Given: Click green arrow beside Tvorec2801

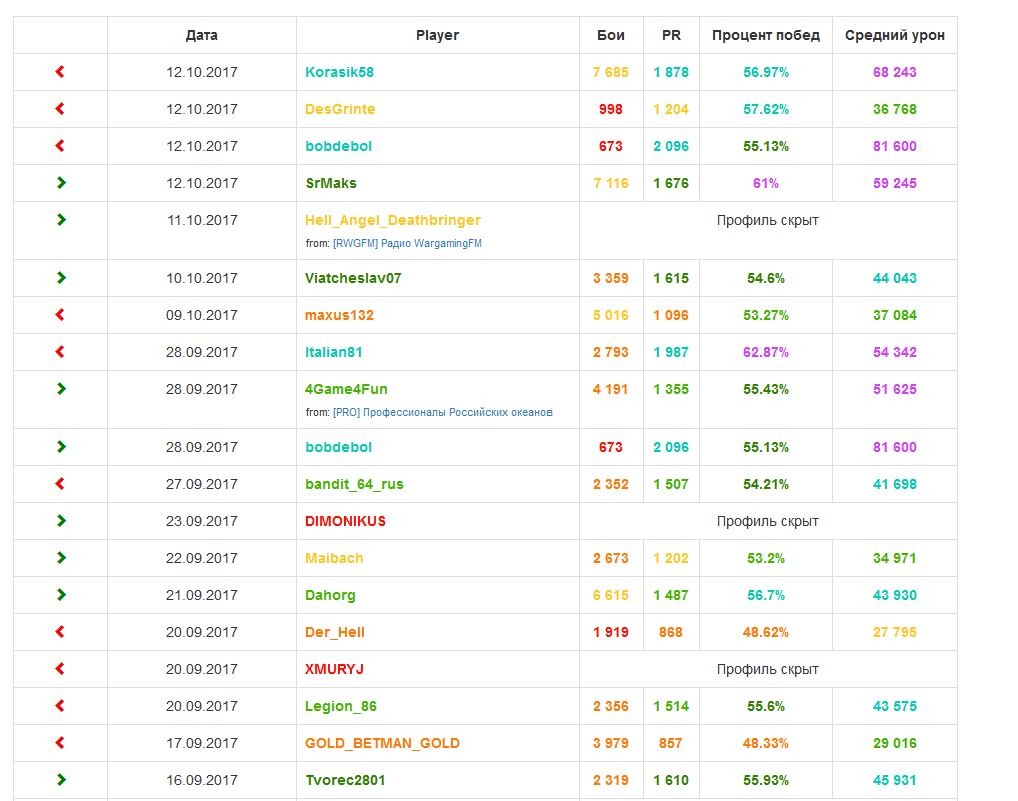Looking at the screenshot, I should click(60, 780).
